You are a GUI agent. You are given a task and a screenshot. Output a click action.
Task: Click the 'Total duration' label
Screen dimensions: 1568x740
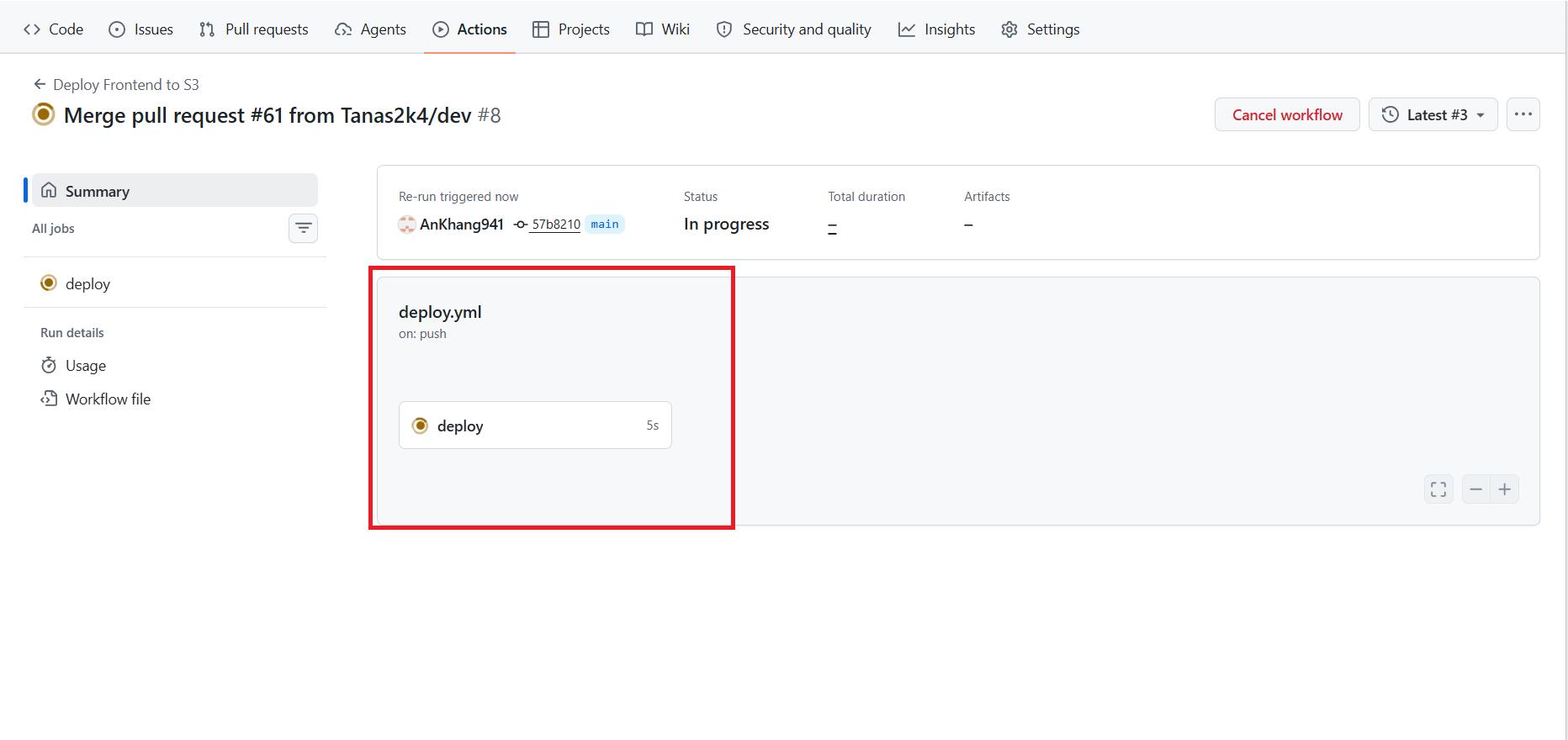[866, 197]
